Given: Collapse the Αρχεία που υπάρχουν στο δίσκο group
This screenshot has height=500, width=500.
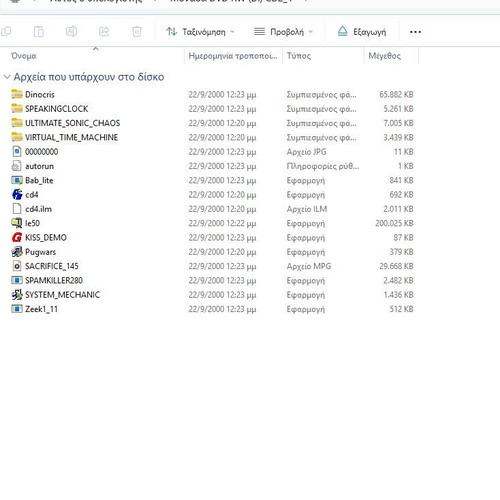Looking at the screenshot, I should coord(7,77).
